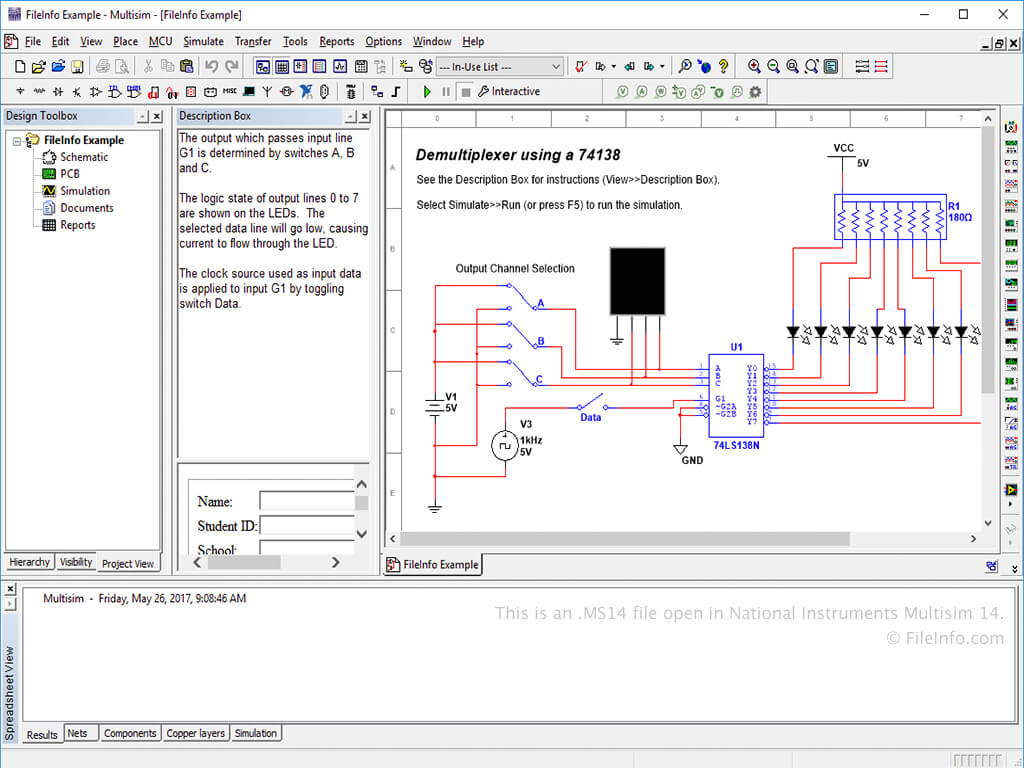Click the Name input field
1024x768 pixels.
(x=307, y=501)
